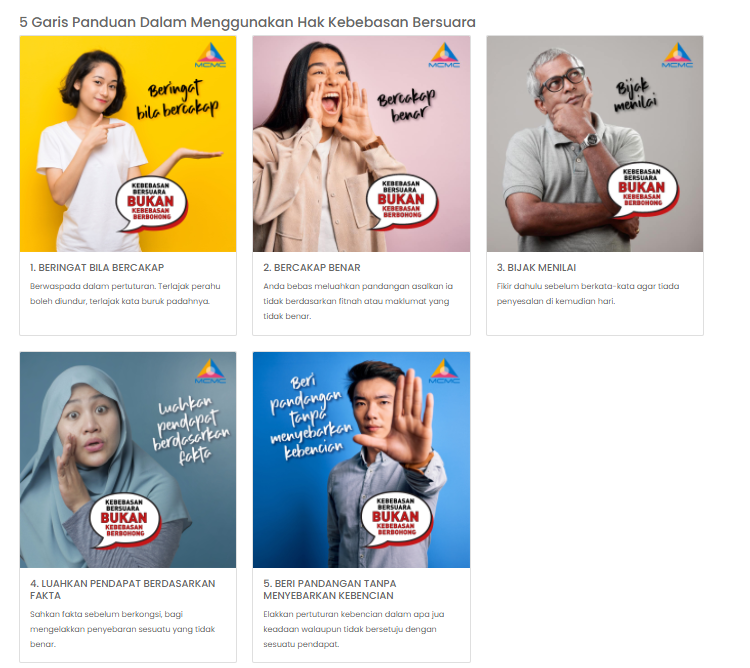Open the 'Bijak menilai' poster image

click(x=595, y=144)
